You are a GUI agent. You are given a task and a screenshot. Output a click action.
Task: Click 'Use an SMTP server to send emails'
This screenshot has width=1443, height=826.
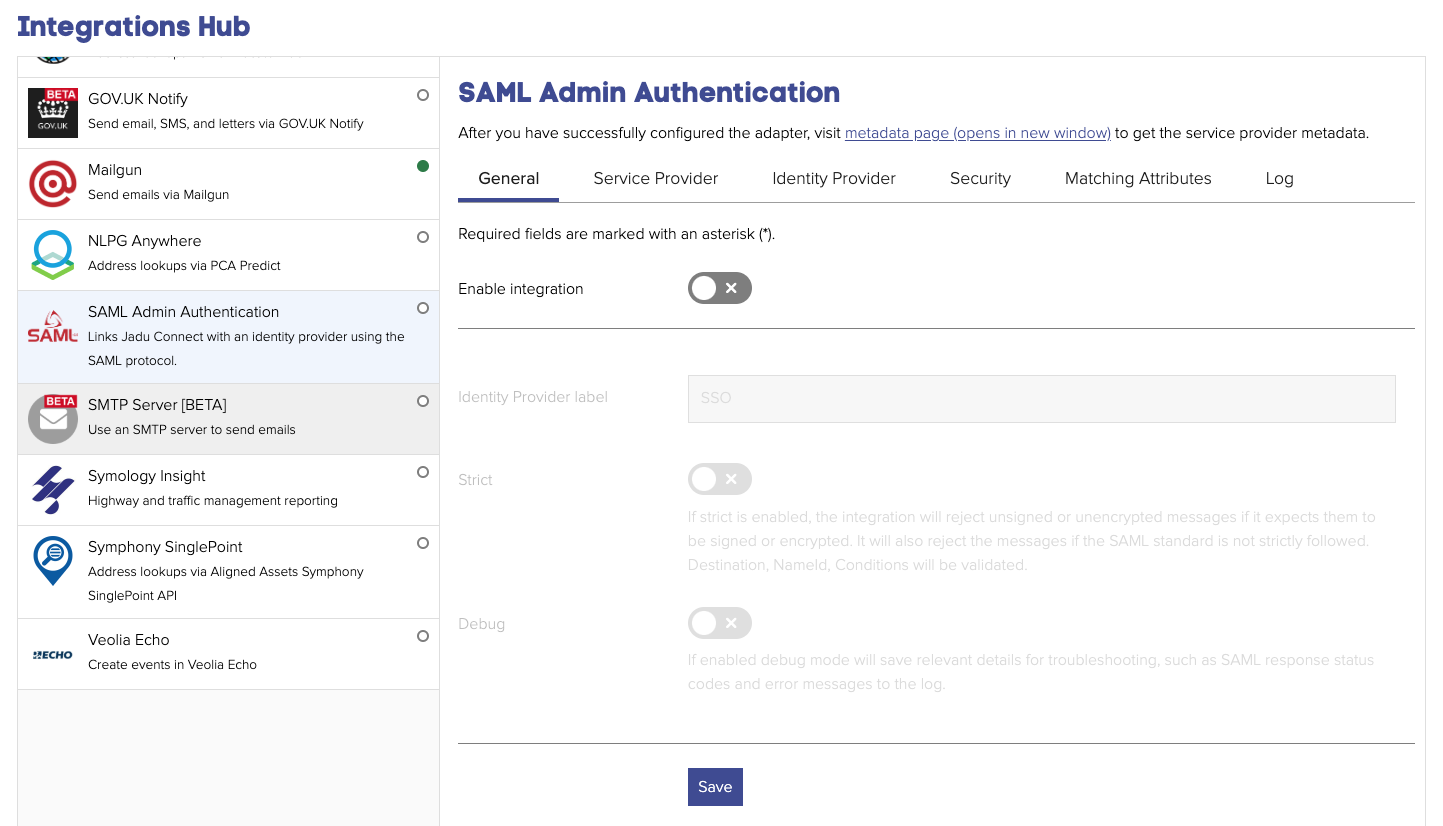pyautogui.click(x=192, y=429)
